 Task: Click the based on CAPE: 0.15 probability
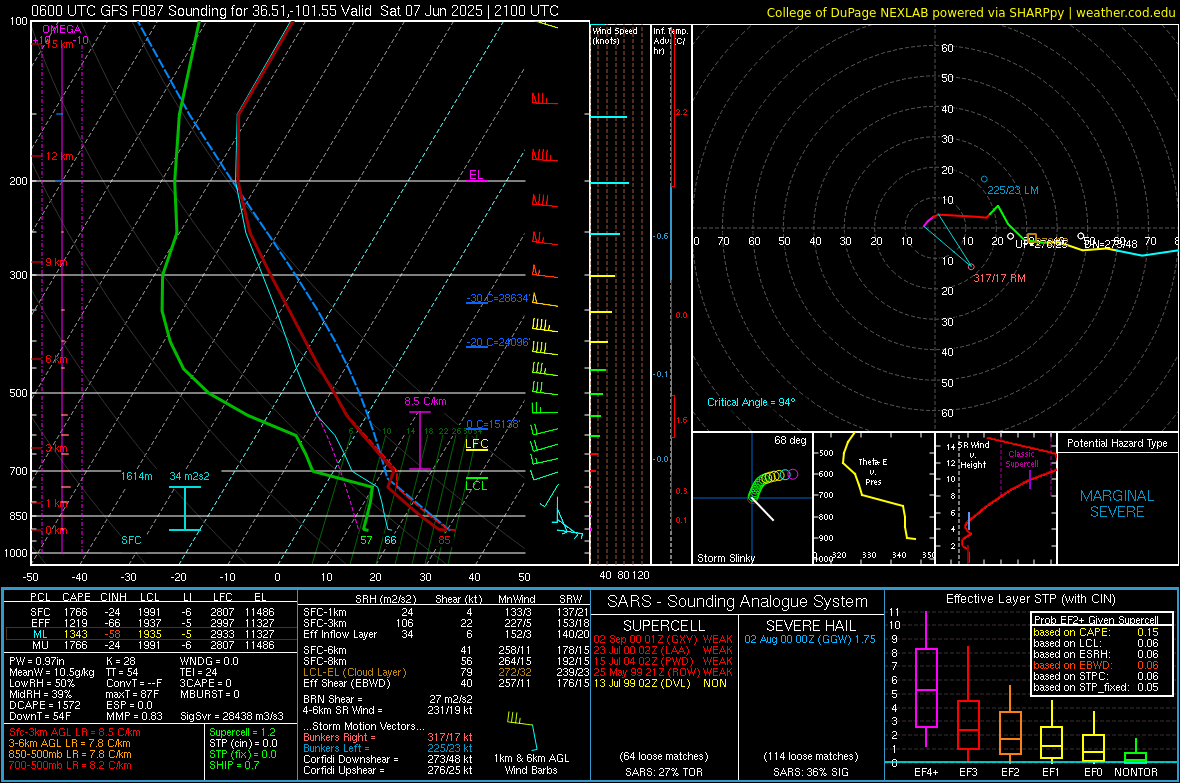(x=1096, y=632)
